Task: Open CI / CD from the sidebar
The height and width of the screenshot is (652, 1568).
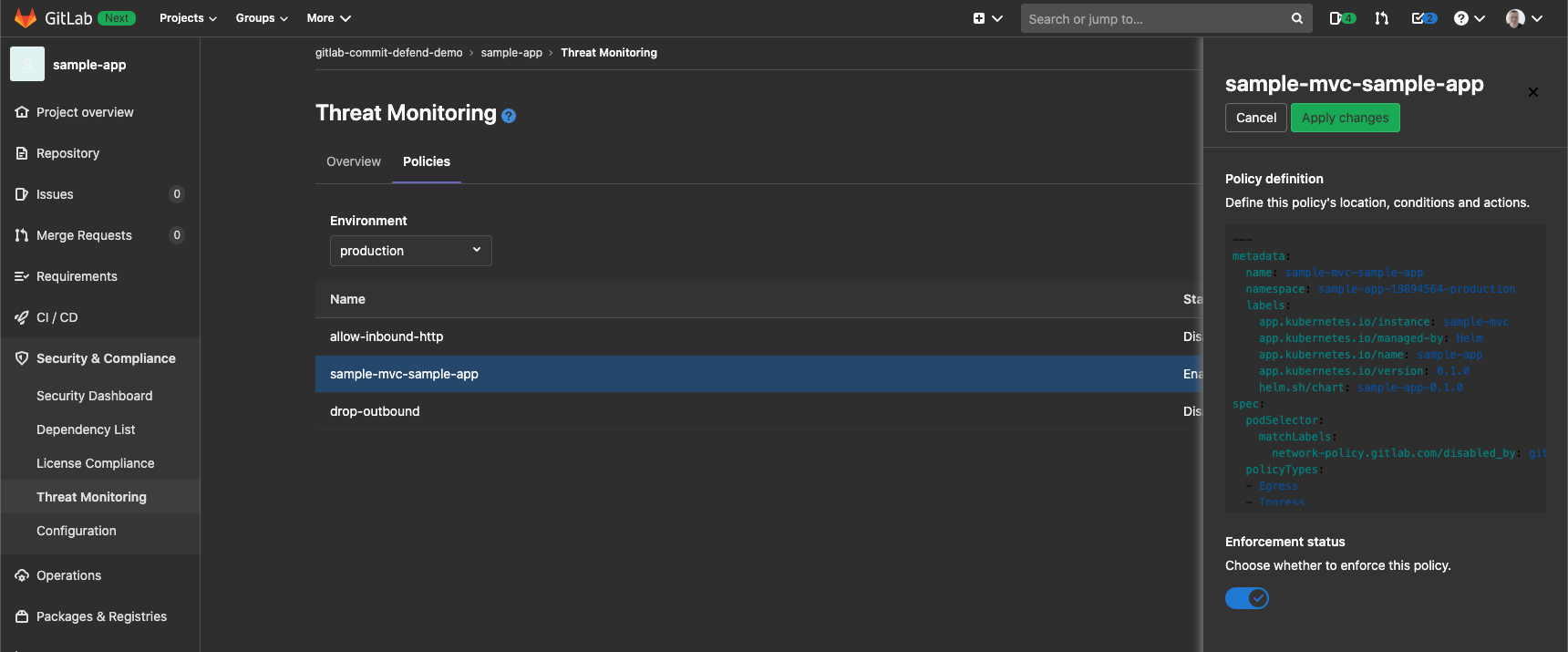Action: [x=57, y=317]
